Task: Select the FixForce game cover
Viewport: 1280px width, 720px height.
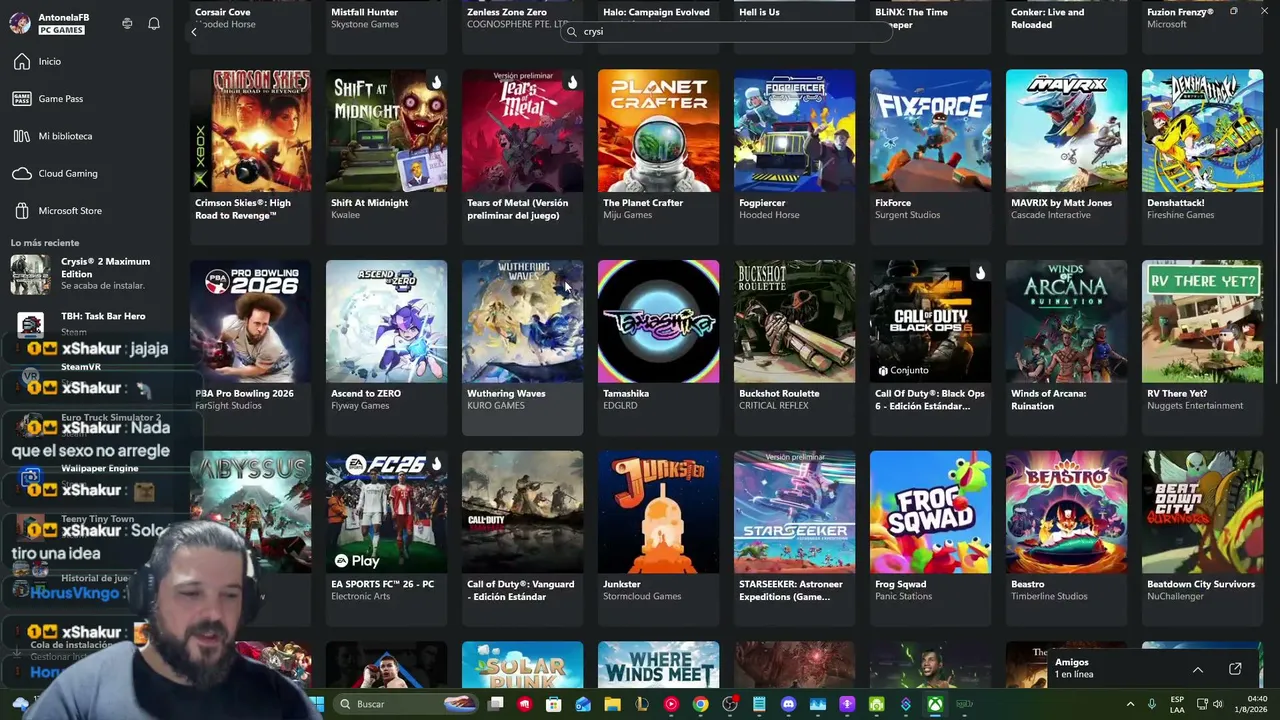Action: point(930,131)
